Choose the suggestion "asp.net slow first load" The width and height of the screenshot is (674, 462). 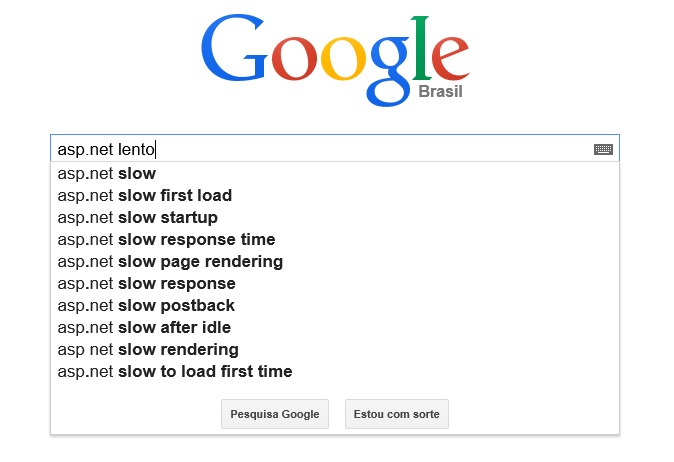click(x=145, y=196)
